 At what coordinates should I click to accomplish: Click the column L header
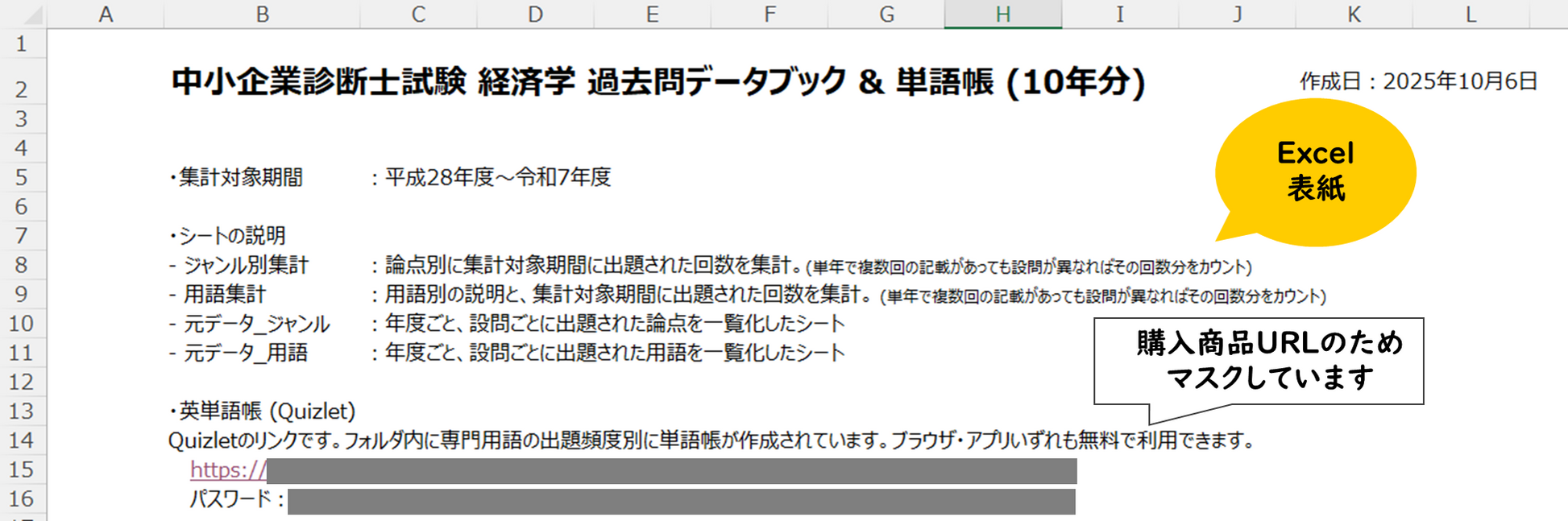1471,14
